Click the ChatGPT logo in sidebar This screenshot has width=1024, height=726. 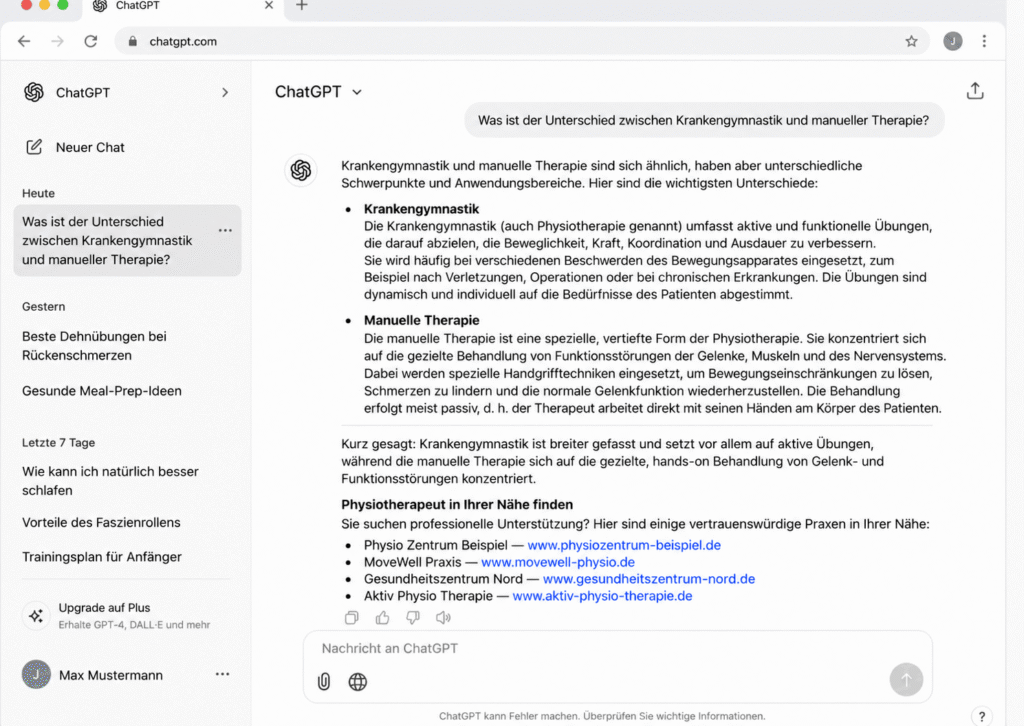point(34,92)
